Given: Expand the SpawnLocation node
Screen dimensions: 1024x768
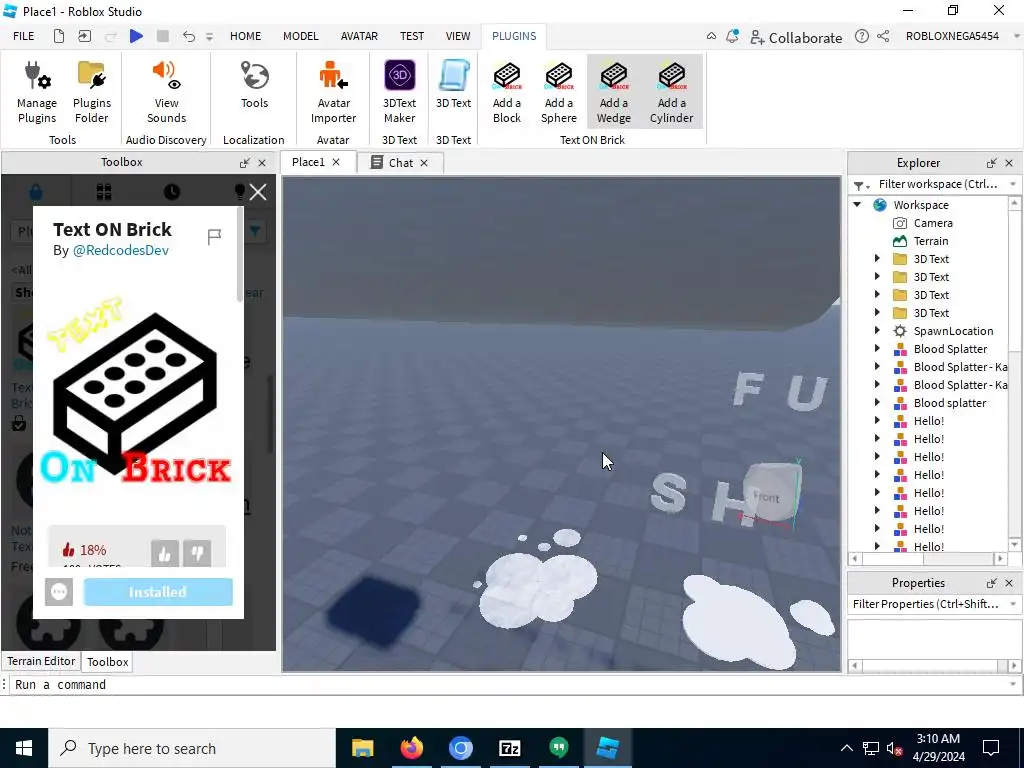Looking at the screenshot, I should pyautogui.click(x=877, y=330).
